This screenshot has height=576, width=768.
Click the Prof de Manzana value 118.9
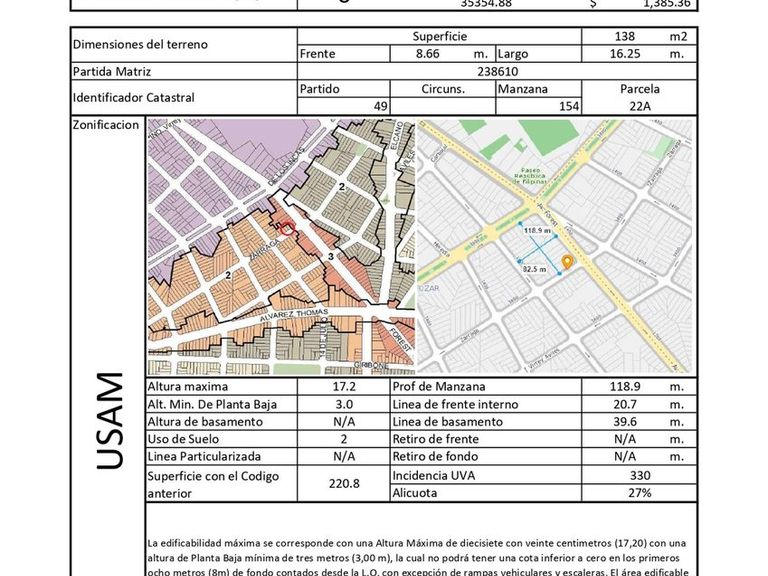(624, 386)
